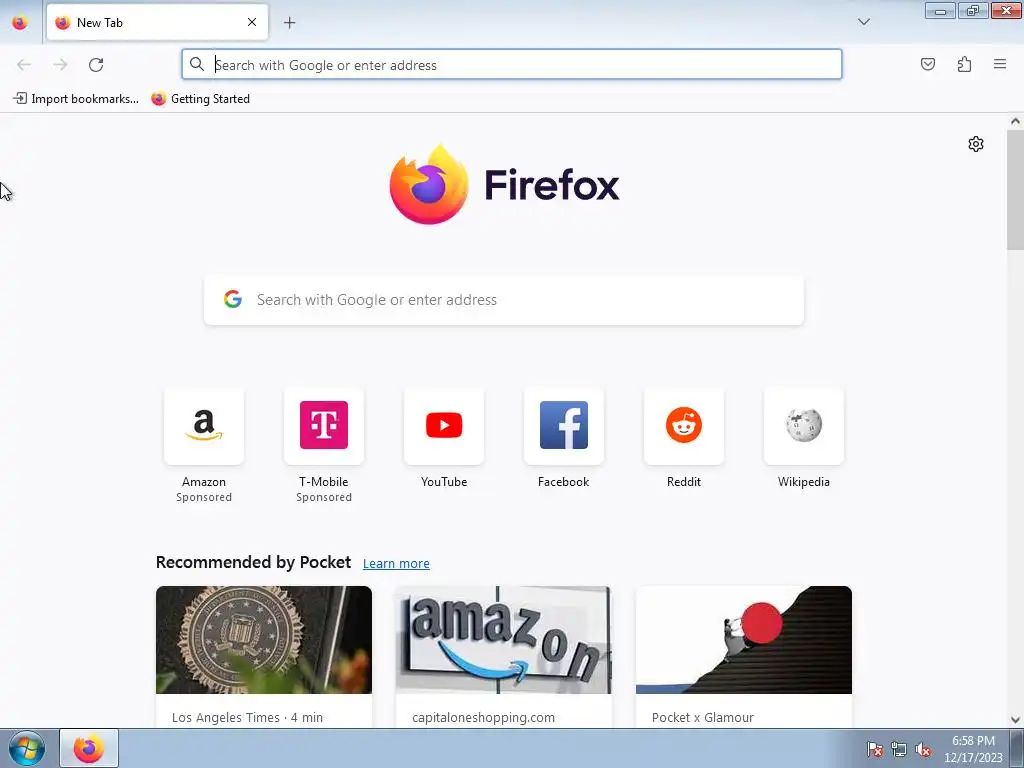Click the Firefox logo graphic

428,185
